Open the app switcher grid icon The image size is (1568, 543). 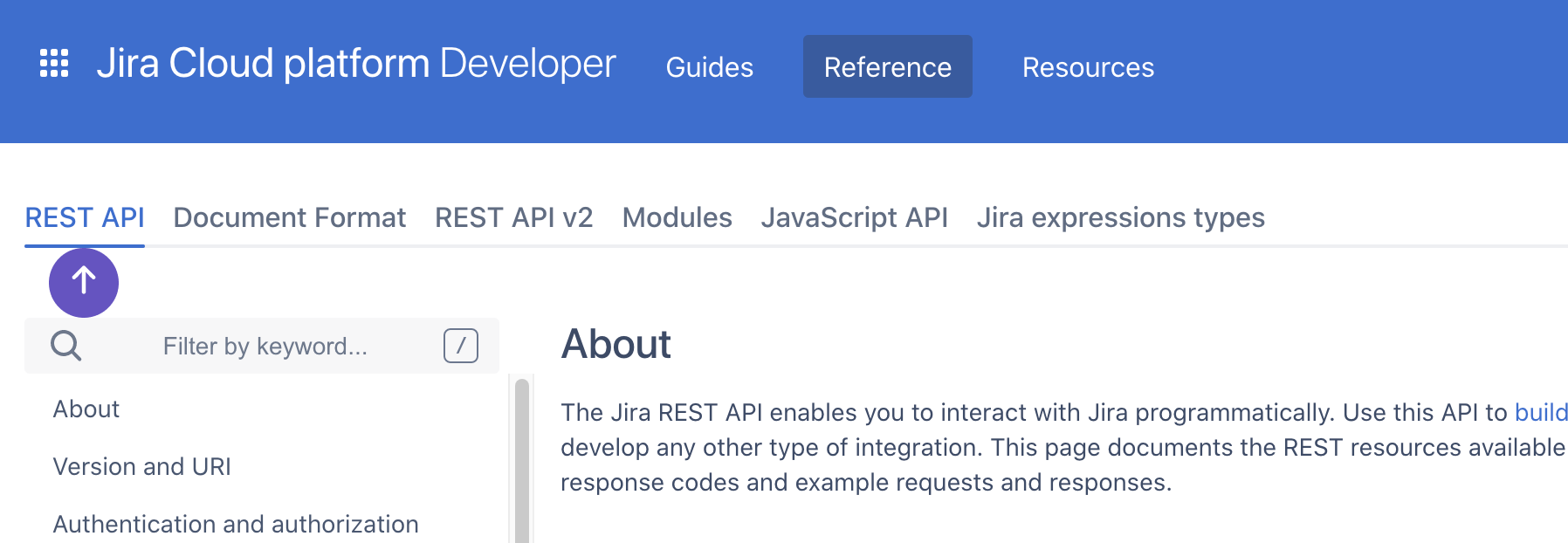coord(54,64)
